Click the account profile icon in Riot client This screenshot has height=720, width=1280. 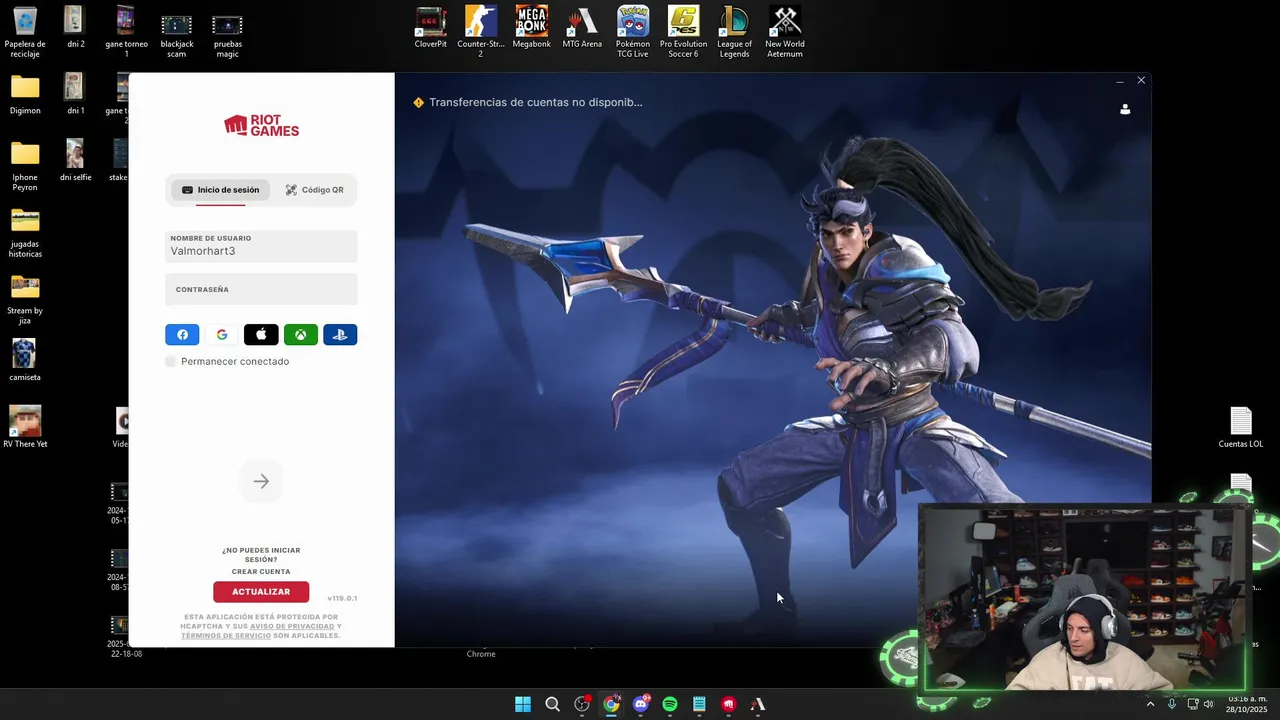click(x=1125, y=109)
